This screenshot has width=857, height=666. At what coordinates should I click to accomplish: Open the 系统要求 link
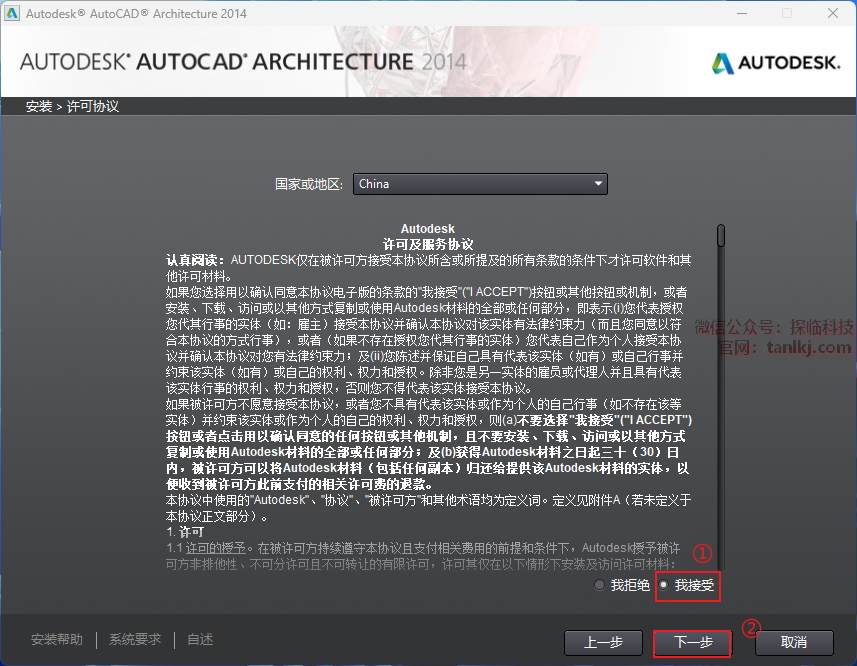tap(135, 640)
